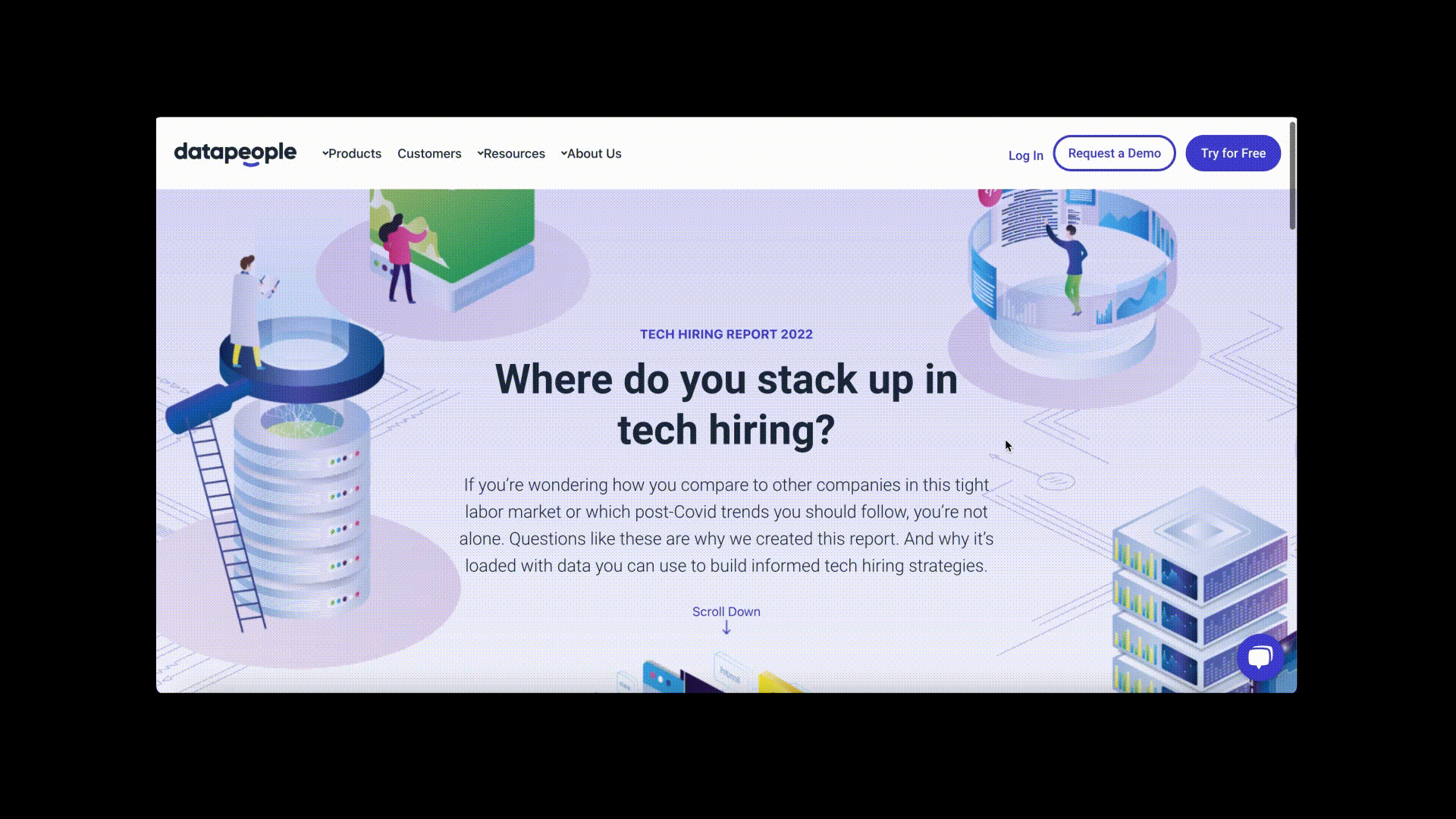1456x819 pixels.
Task: Click the Tech Hiring Report 2022 label
Action: 726,334
